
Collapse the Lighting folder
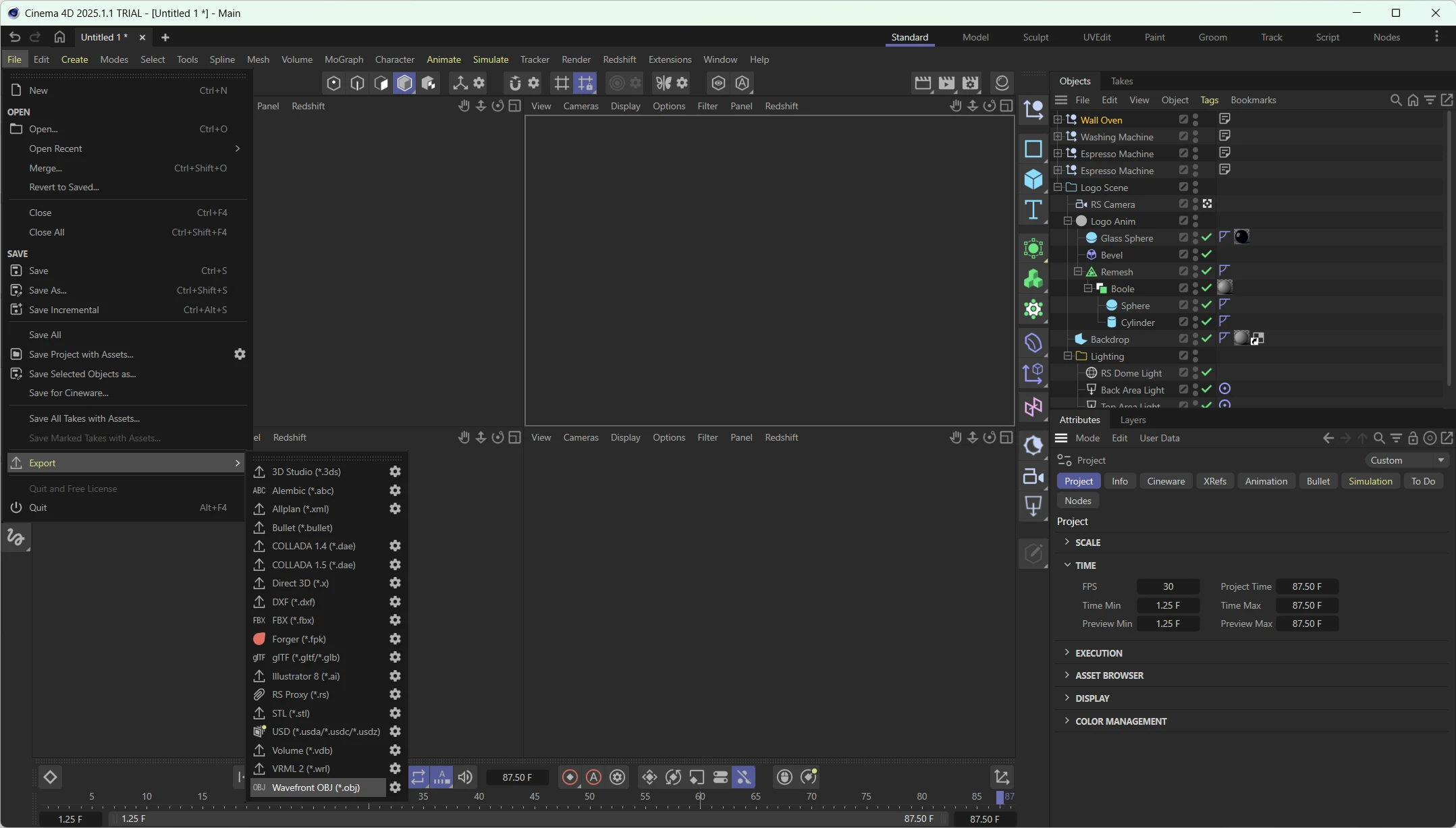click(1068, 356)
